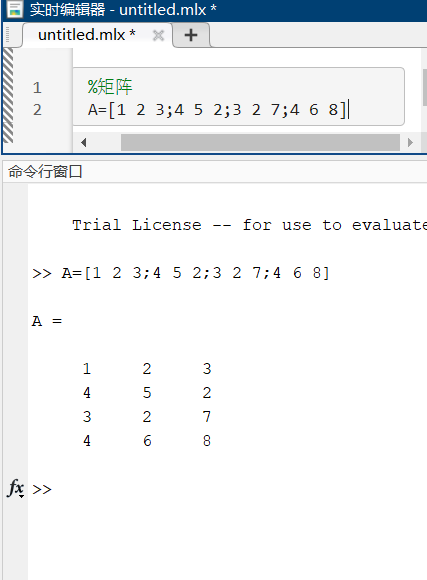Click the value 6 in the matrix output
This screenshot has height=580, width=427.
(x=147, y=441)
